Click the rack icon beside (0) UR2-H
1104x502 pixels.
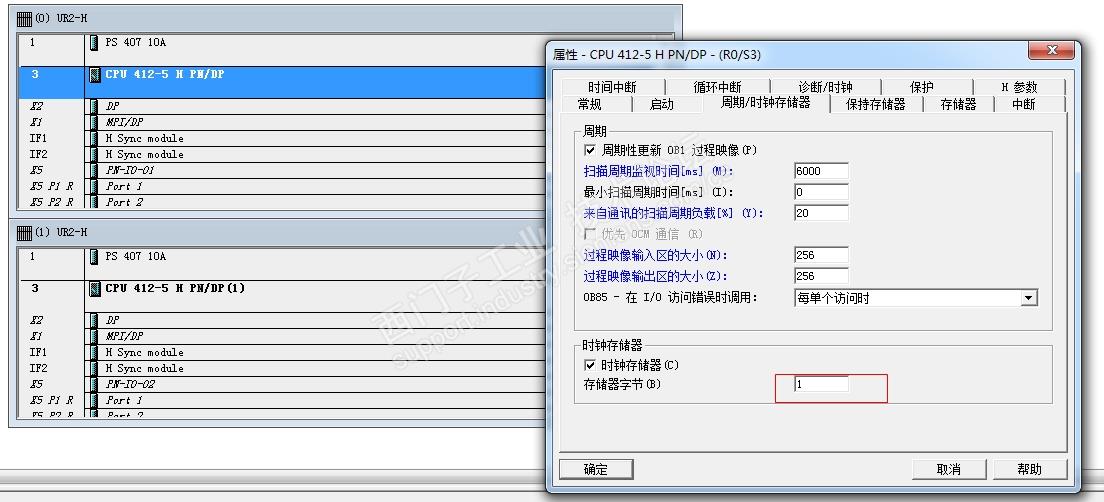24,18
